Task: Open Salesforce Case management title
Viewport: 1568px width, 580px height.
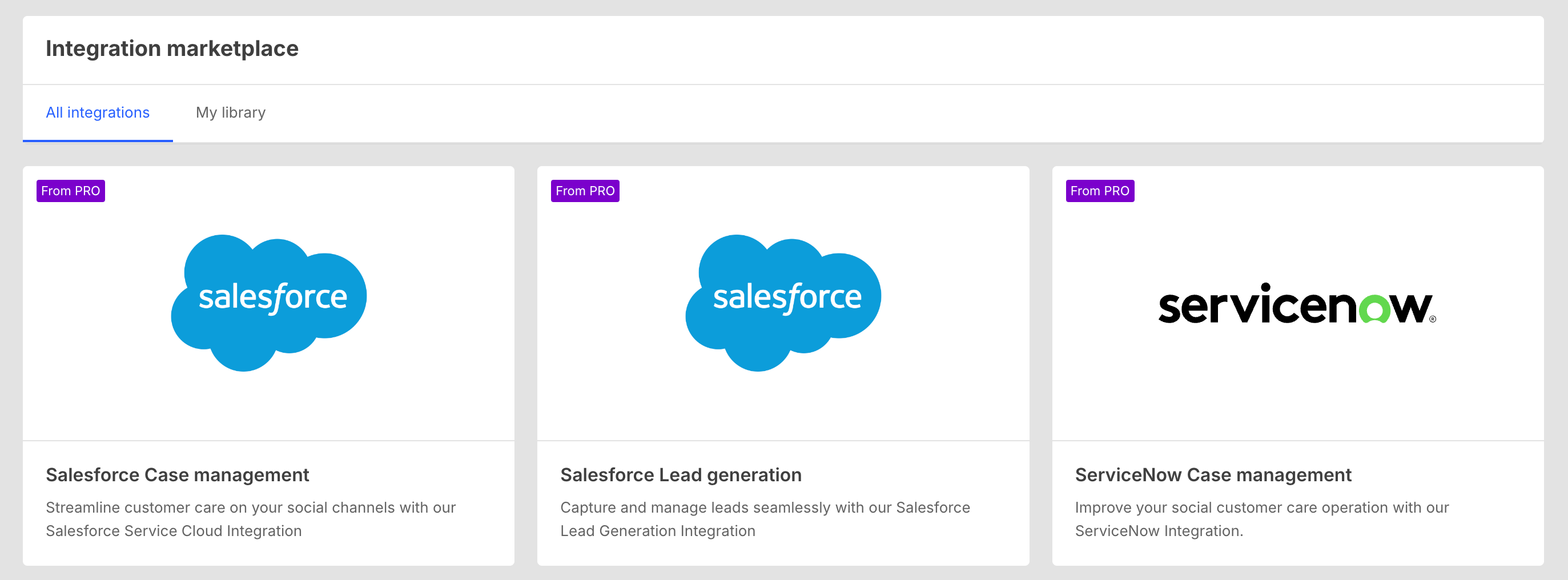Action: (177, 475)
